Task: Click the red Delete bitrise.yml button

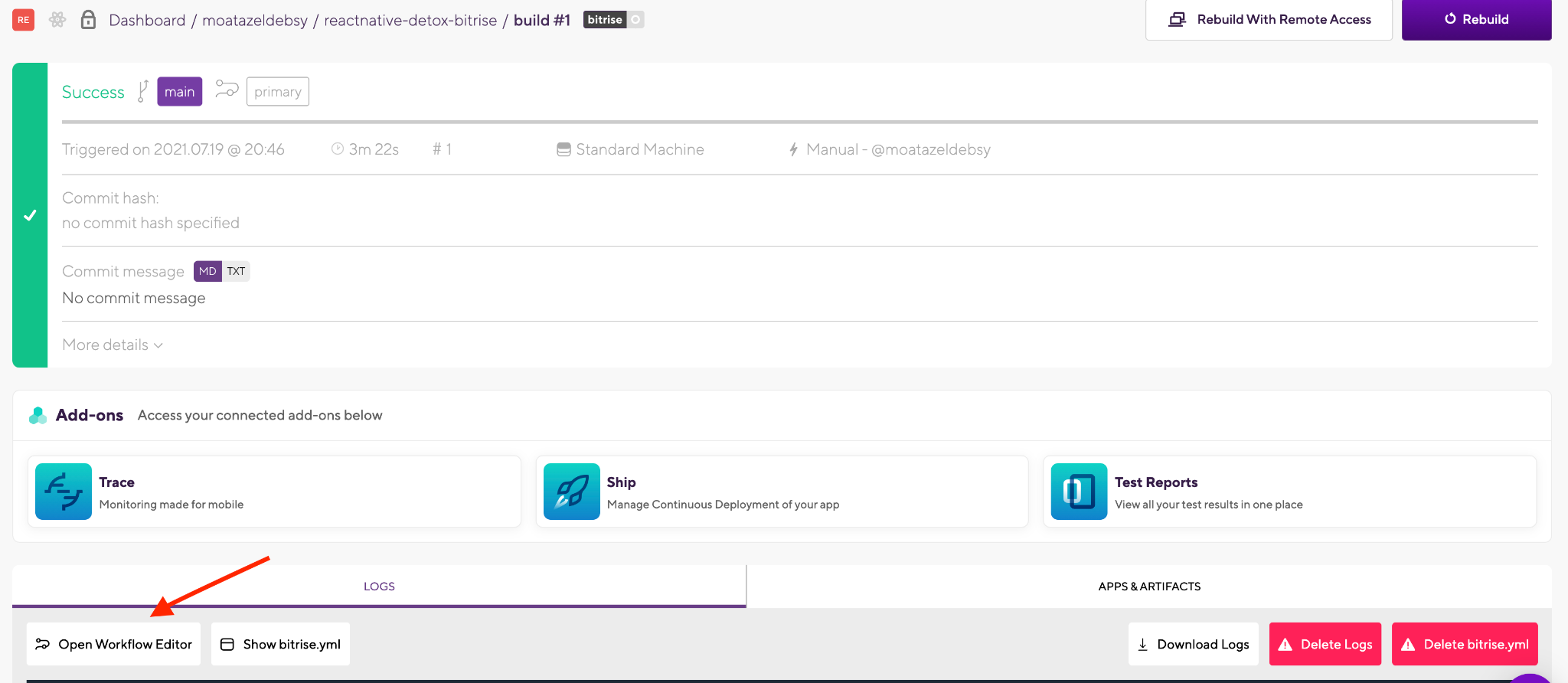Action: click(1465, 644)
